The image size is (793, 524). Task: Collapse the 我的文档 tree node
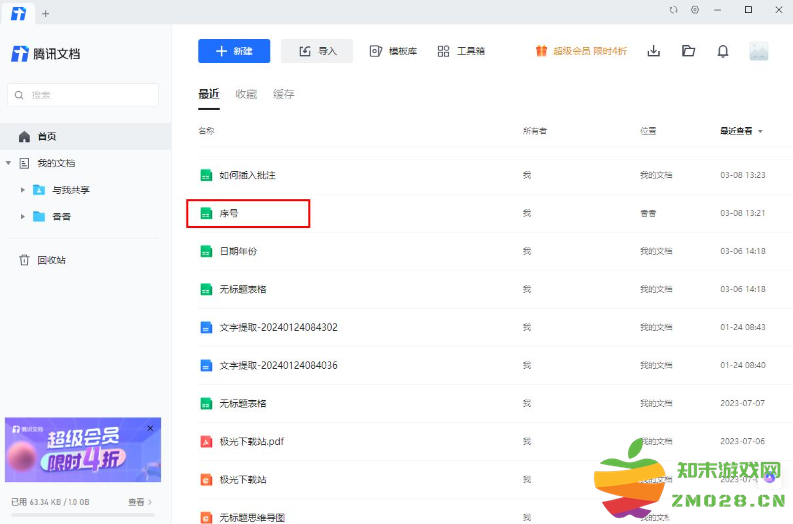point(8,163)
